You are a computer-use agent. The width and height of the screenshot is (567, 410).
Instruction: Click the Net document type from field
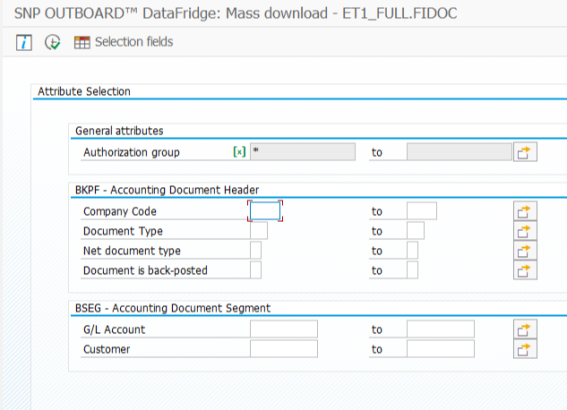256,250
